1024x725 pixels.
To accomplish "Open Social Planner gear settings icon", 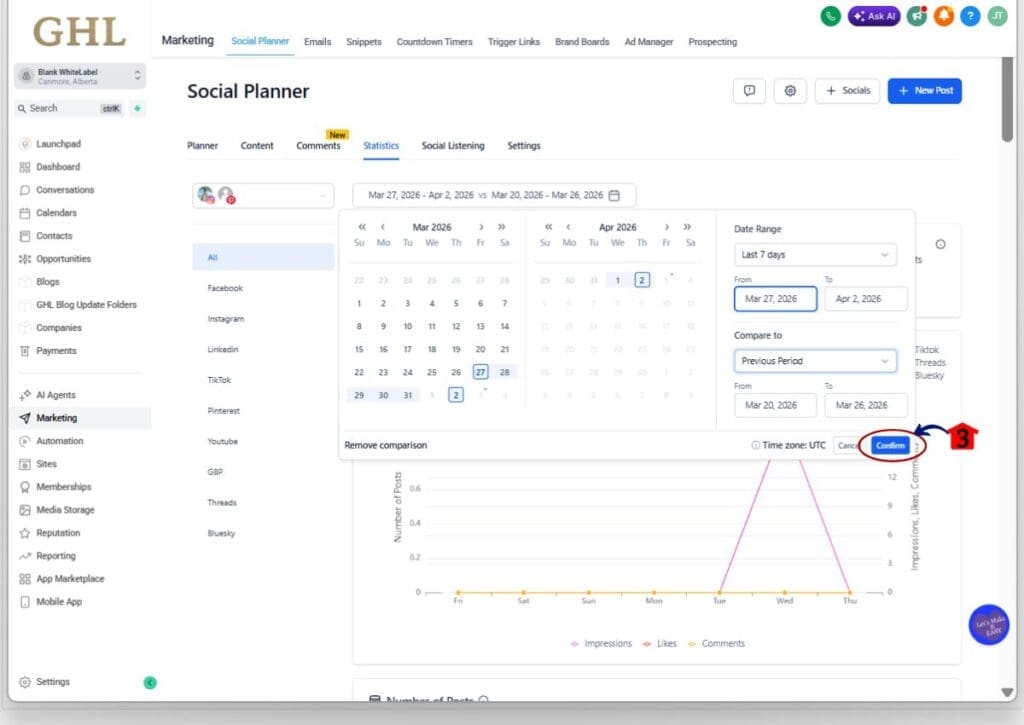I will point(790,91).
